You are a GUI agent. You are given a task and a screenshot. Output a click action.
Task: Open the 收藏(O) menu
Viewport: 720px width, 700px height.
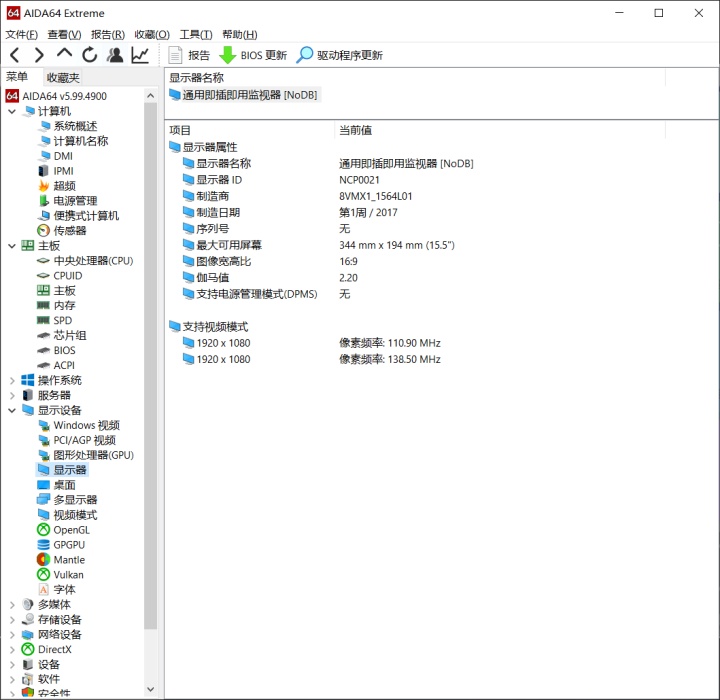(152, 34)
